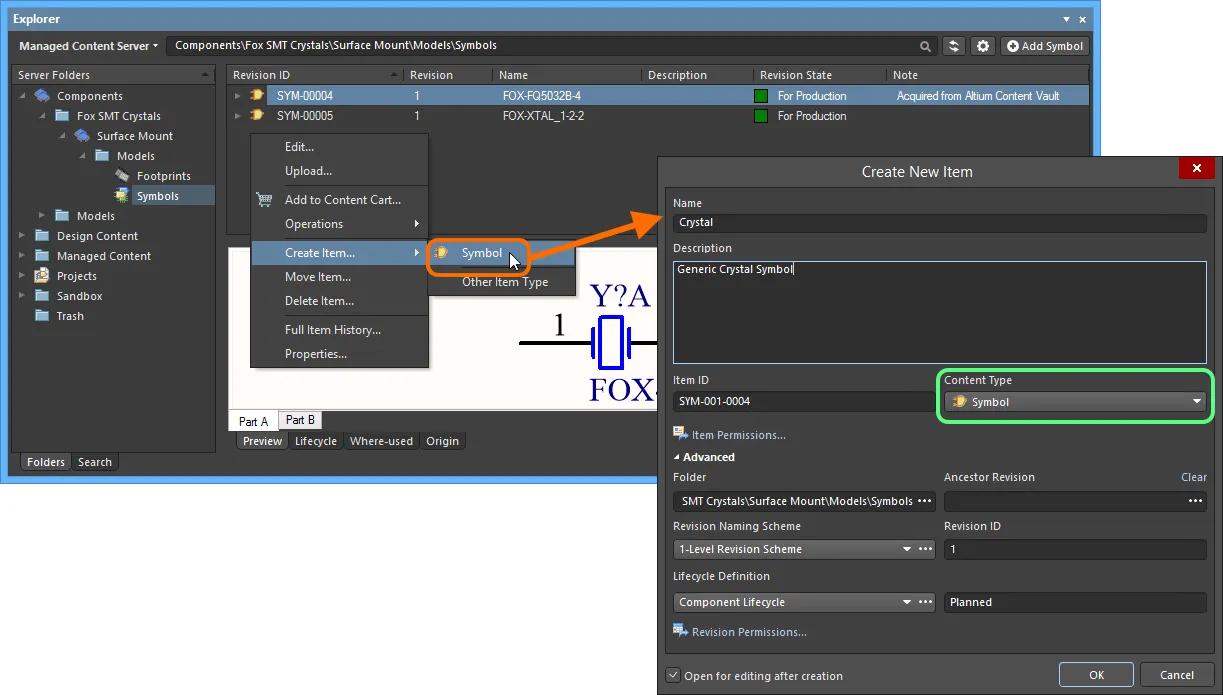Switch to the Where-used tab

pos(381,441)
